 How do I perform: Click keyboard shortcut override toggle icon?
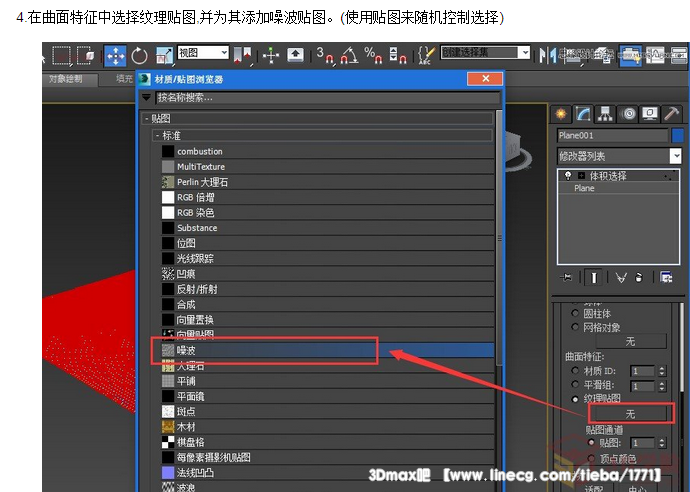point(295,55)
